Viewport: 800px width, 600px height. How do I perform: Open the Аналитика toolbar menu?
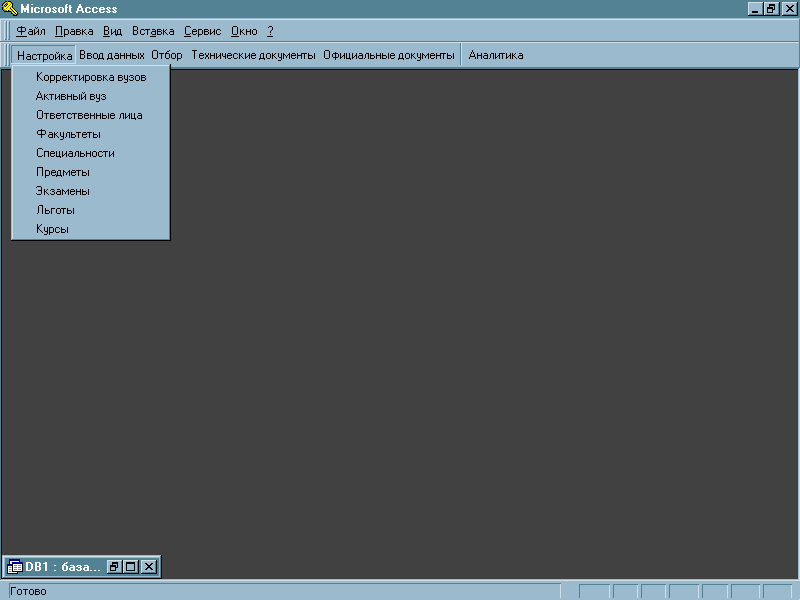pyautogui.click(x=496, y=55)
